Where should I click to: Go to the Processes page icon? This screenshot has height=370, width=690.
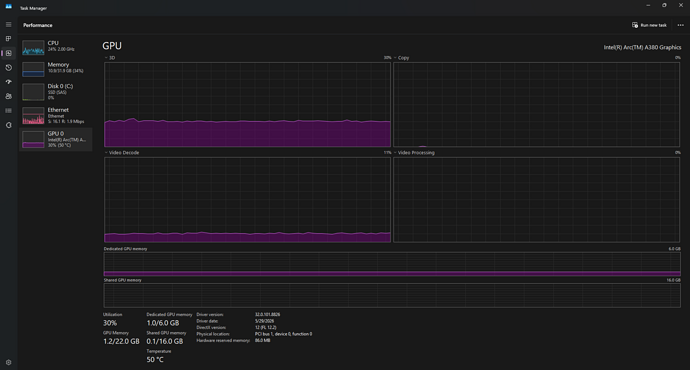[x=8, y=39]
